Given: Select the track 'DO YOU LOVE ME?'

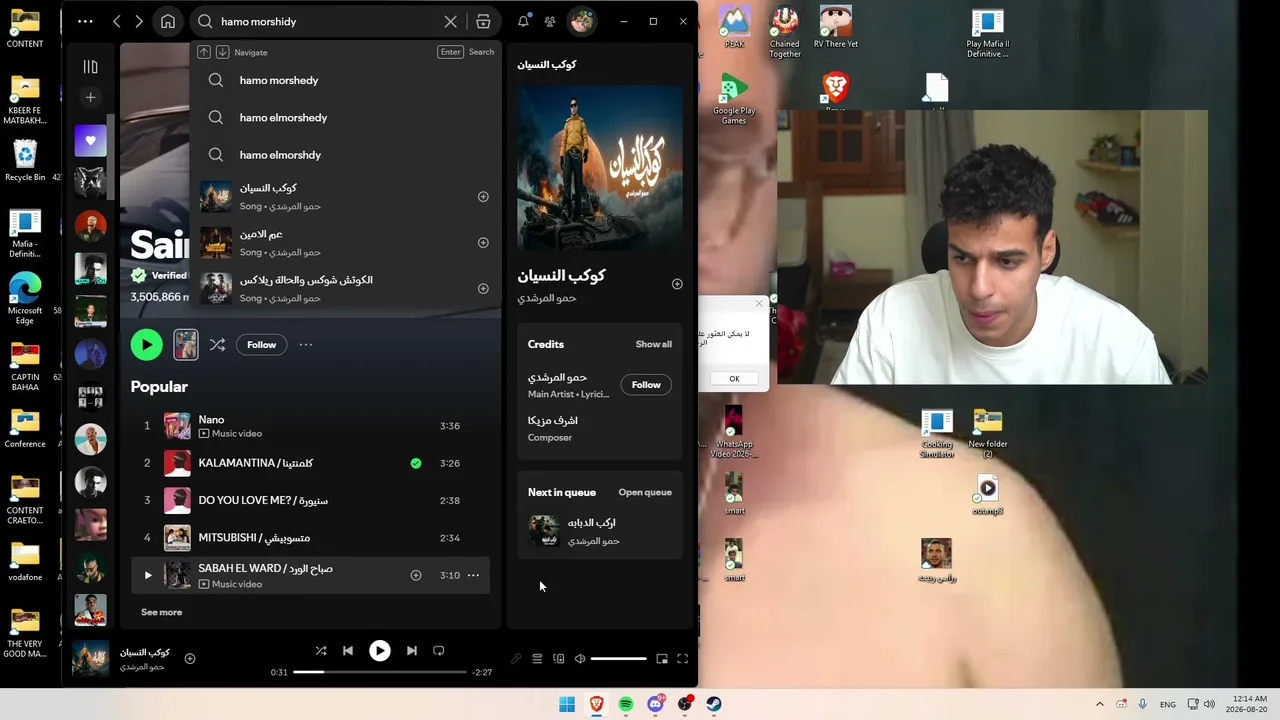Looking at the screenshot, I should [310, 500].
